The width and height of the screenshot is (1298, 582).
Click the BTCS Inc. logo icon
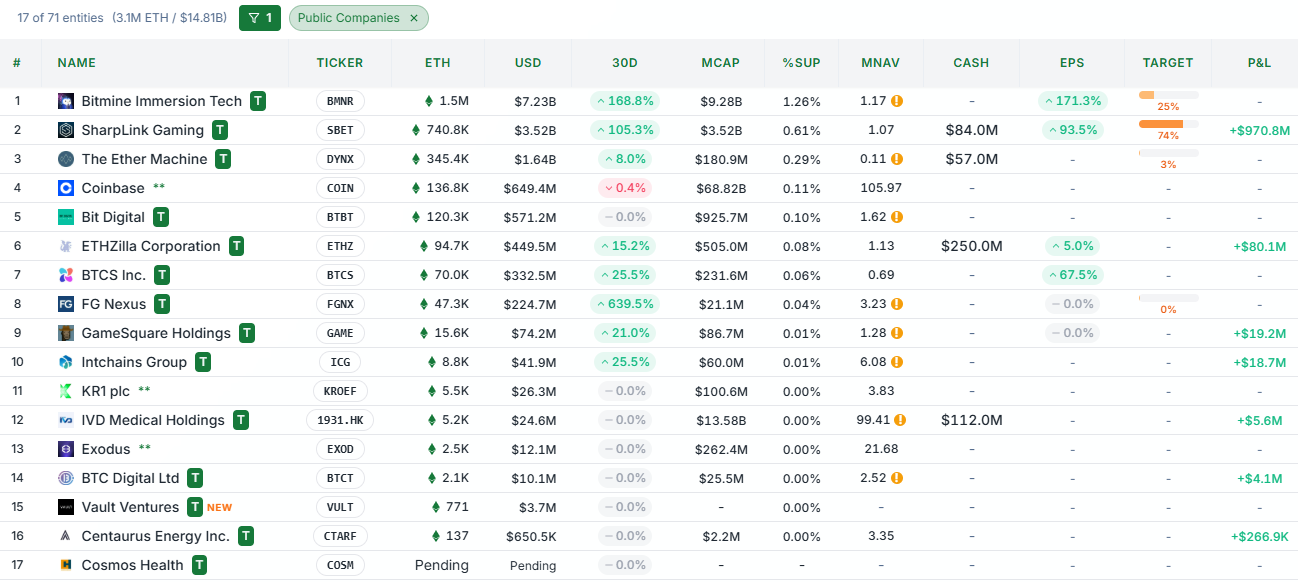tap(66, 275)
